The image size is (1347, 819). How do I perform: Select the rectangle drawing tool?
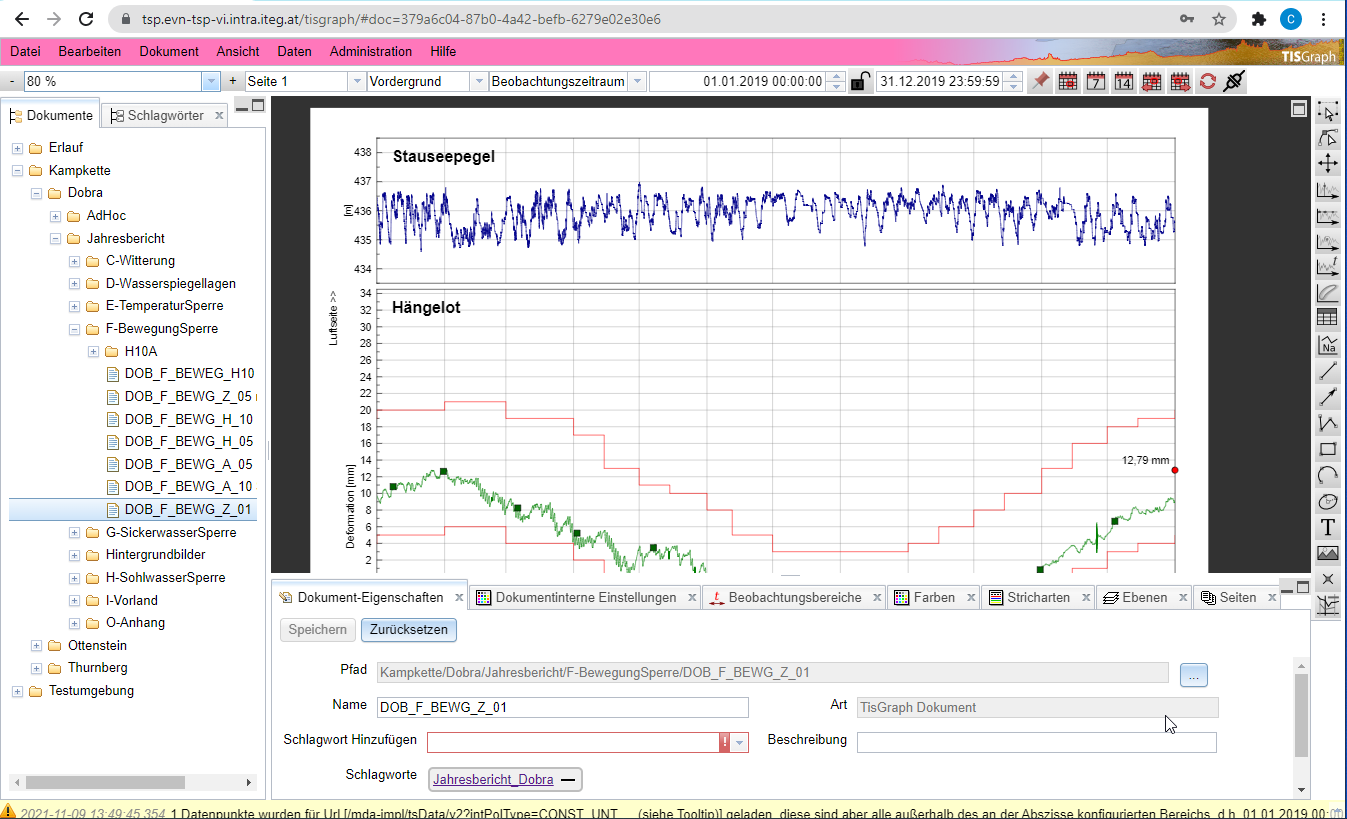[x=1328, y=449]
